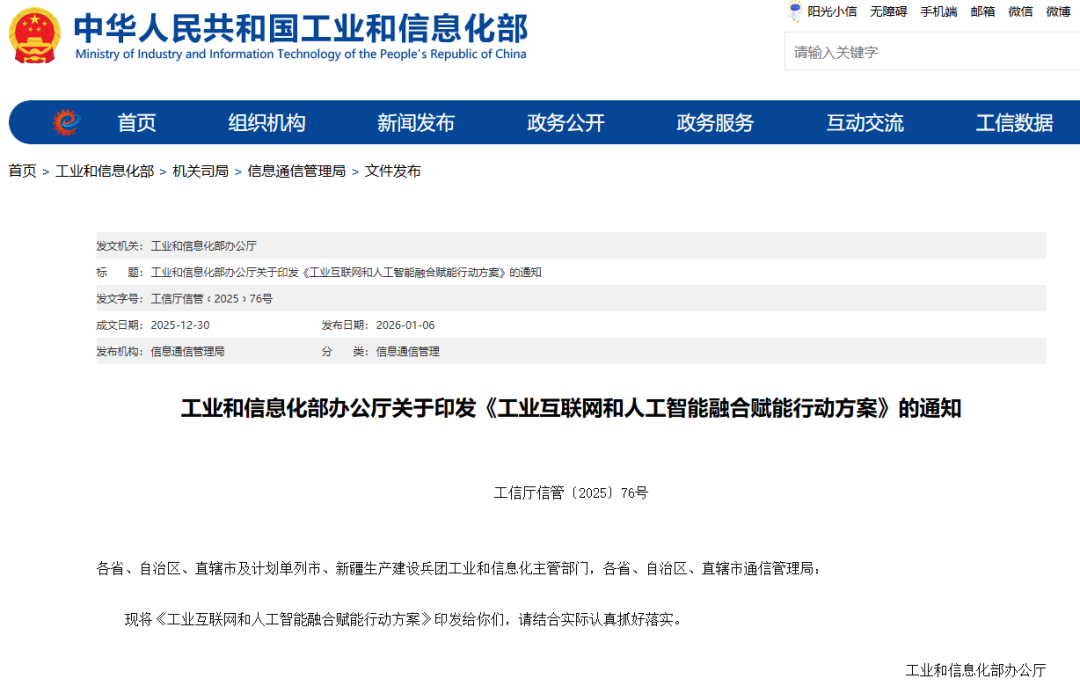1080x686 pixels.
Task: Open the 新闻发布 dropdown
Action: pos(416,122)
